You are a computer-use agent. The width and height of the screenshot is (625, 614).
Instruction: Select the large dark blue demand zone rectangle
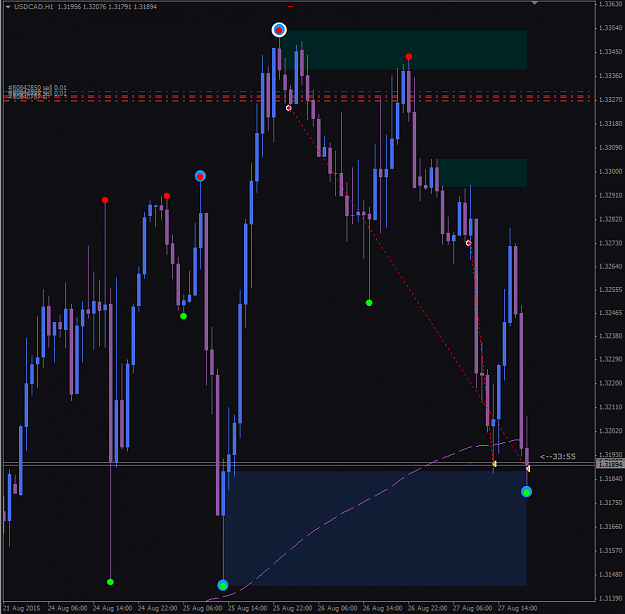[375, 529]
